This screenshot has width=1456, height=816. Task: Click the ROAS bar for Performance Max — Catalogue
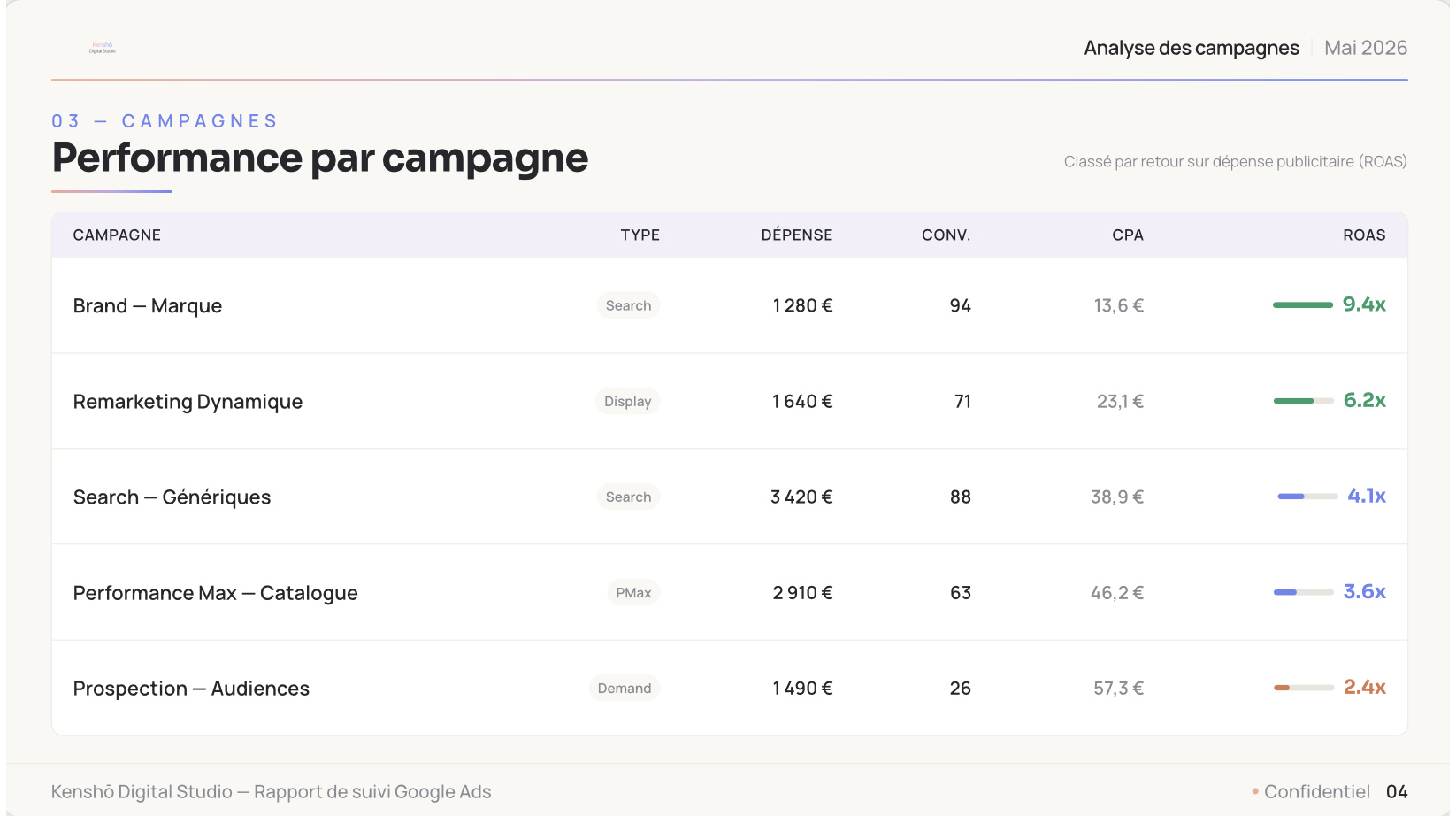pos(1304,591)
